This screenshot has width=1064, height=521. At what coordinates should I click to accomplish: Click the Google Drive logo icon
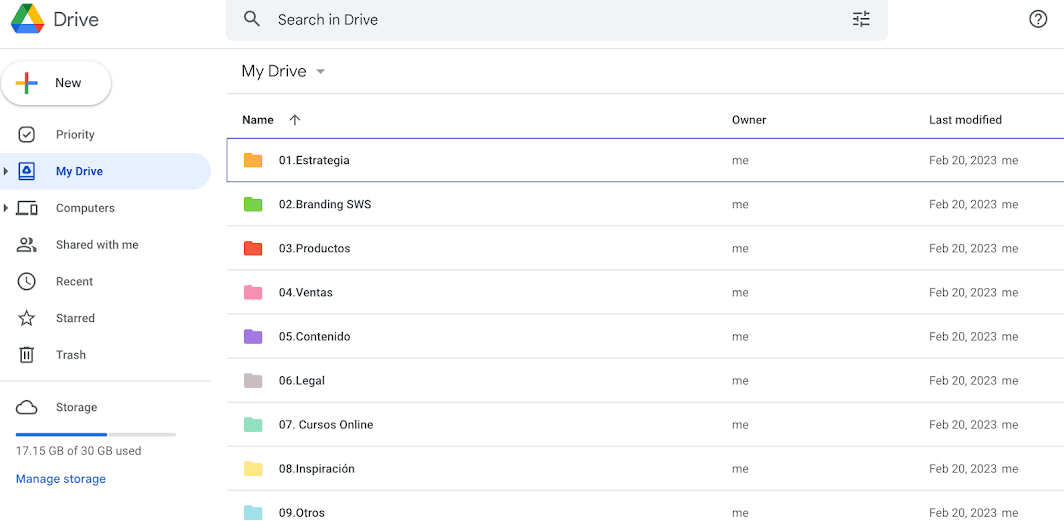(x=27, y=18)
